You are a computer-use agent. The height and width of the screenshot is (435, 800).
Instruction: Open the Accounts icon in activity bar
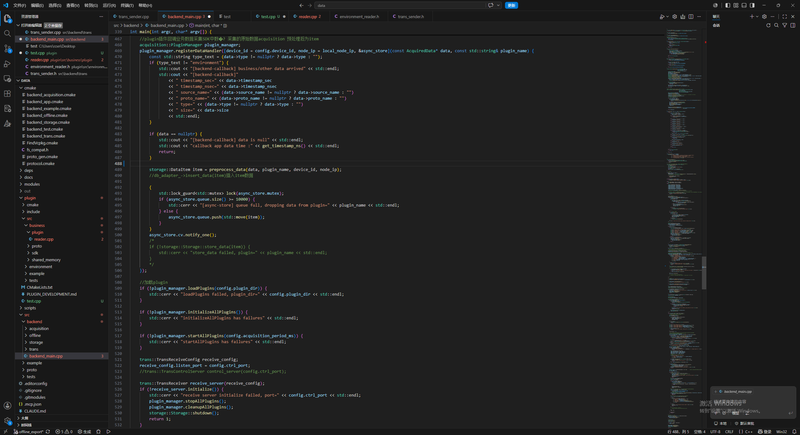7,406
